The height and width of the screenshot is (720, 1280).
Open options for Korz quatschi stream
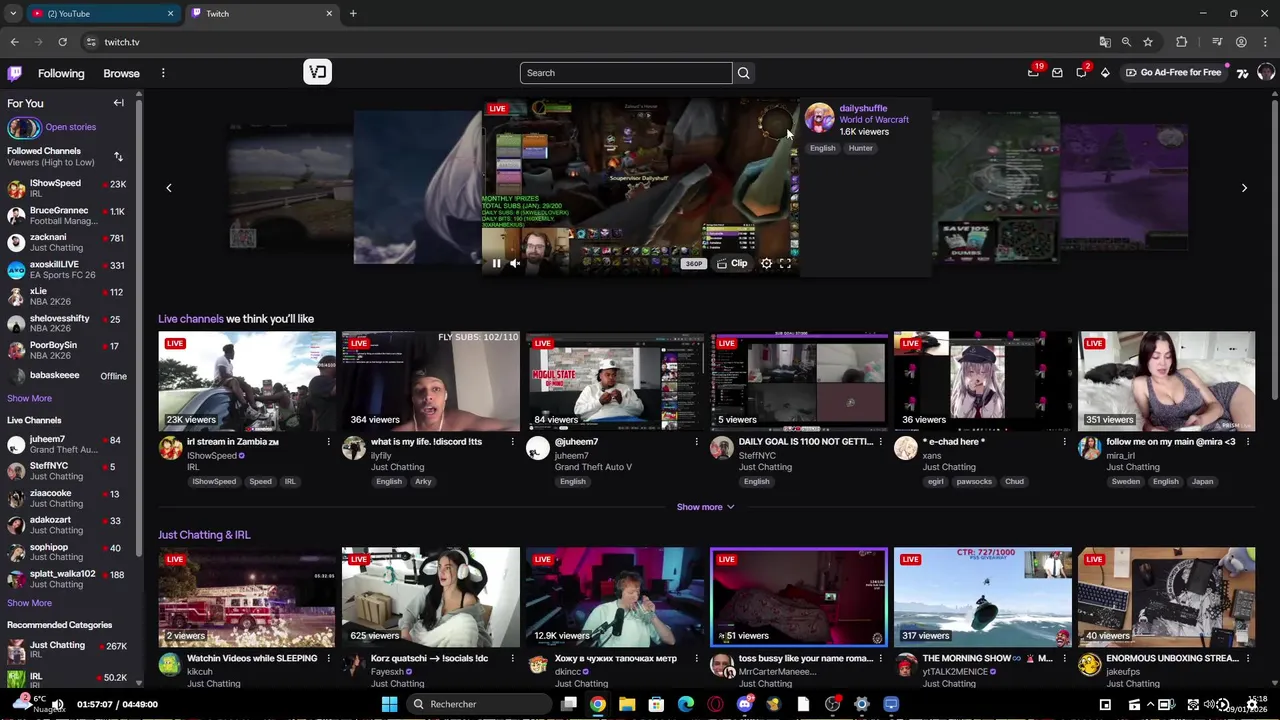512,659
